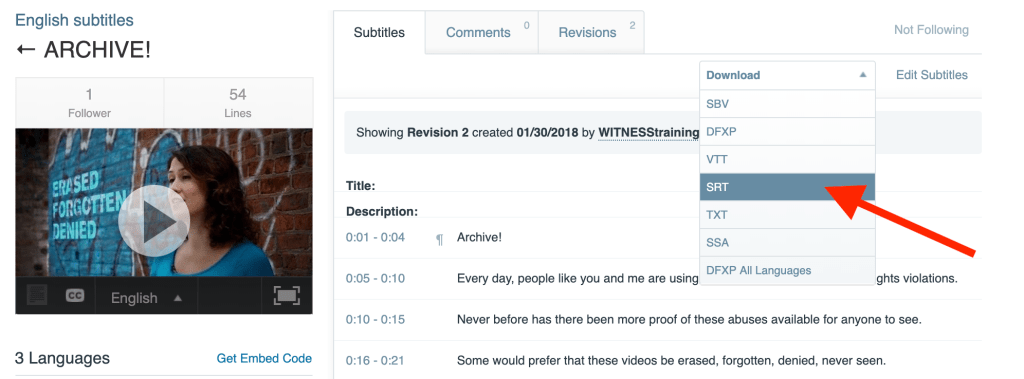Viewport: 1024px width, 379px height.
Task: Click Not Following to follow
Action: (931, 30)
